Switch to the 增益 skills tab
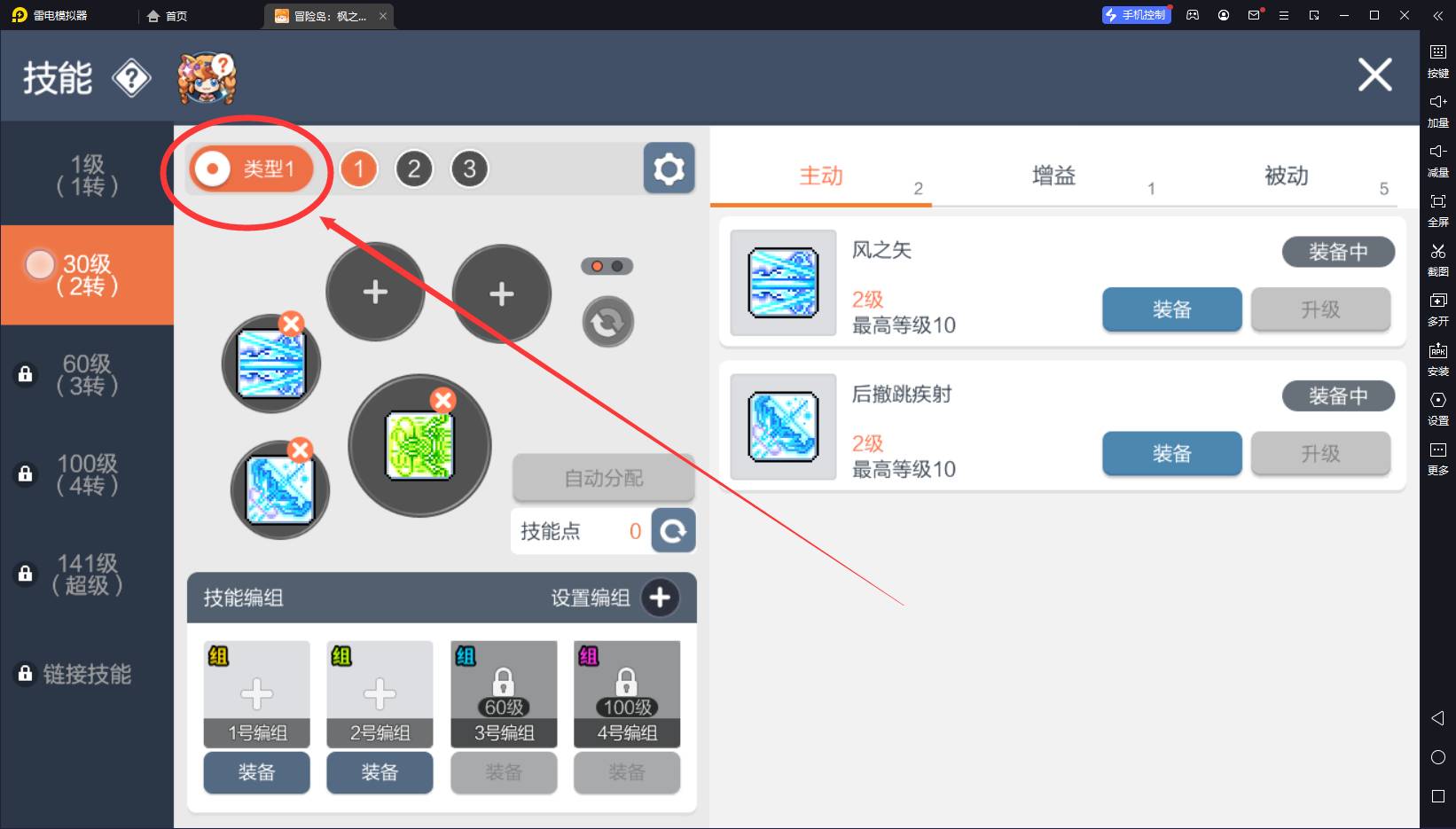This screenshot has width=1456, height=829. click(x=1054, y=176)
